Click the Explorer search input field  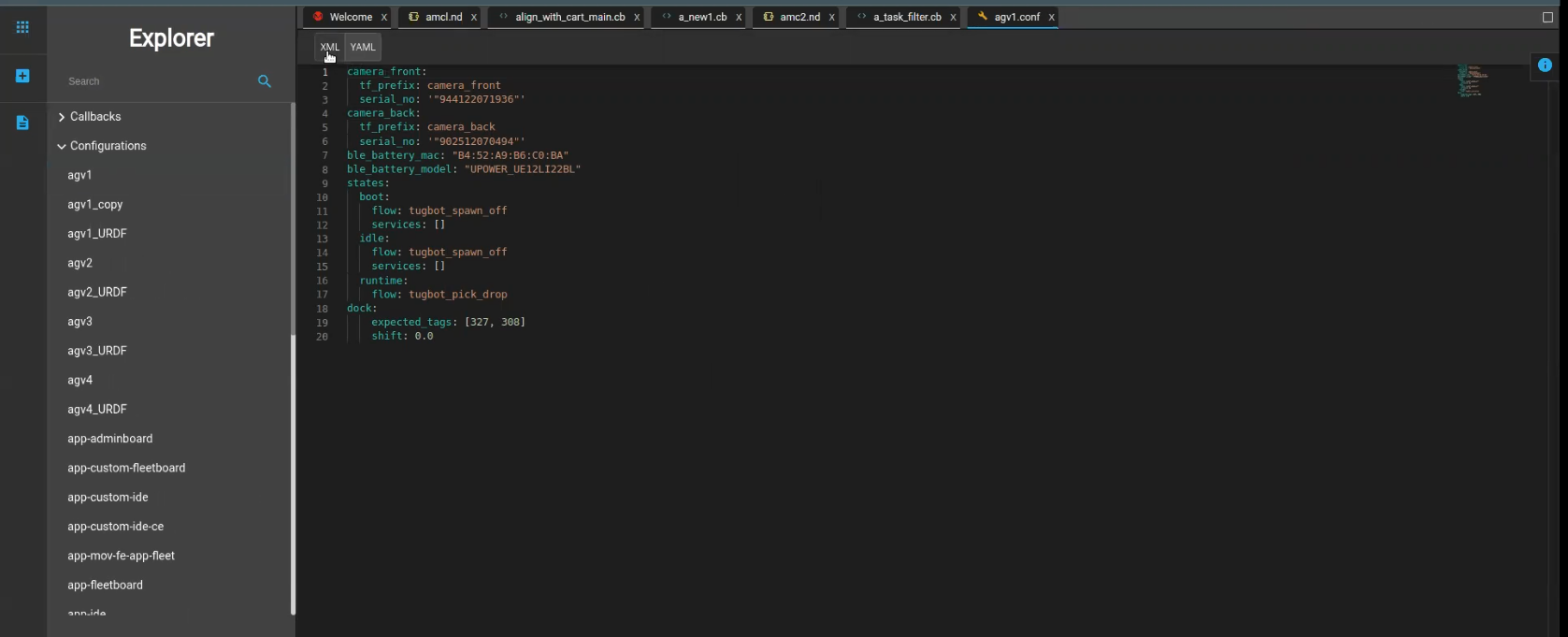[157, 81]
